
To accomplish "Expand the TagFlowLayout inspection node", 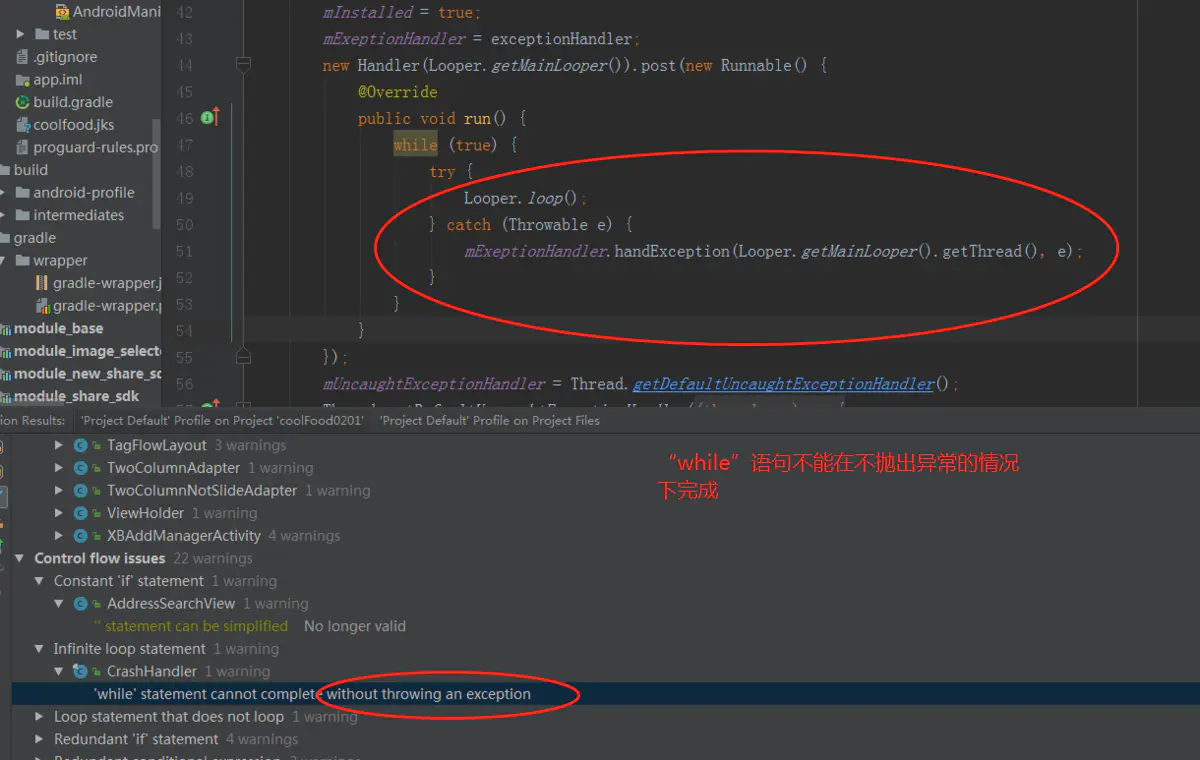I will pos(59,445).
